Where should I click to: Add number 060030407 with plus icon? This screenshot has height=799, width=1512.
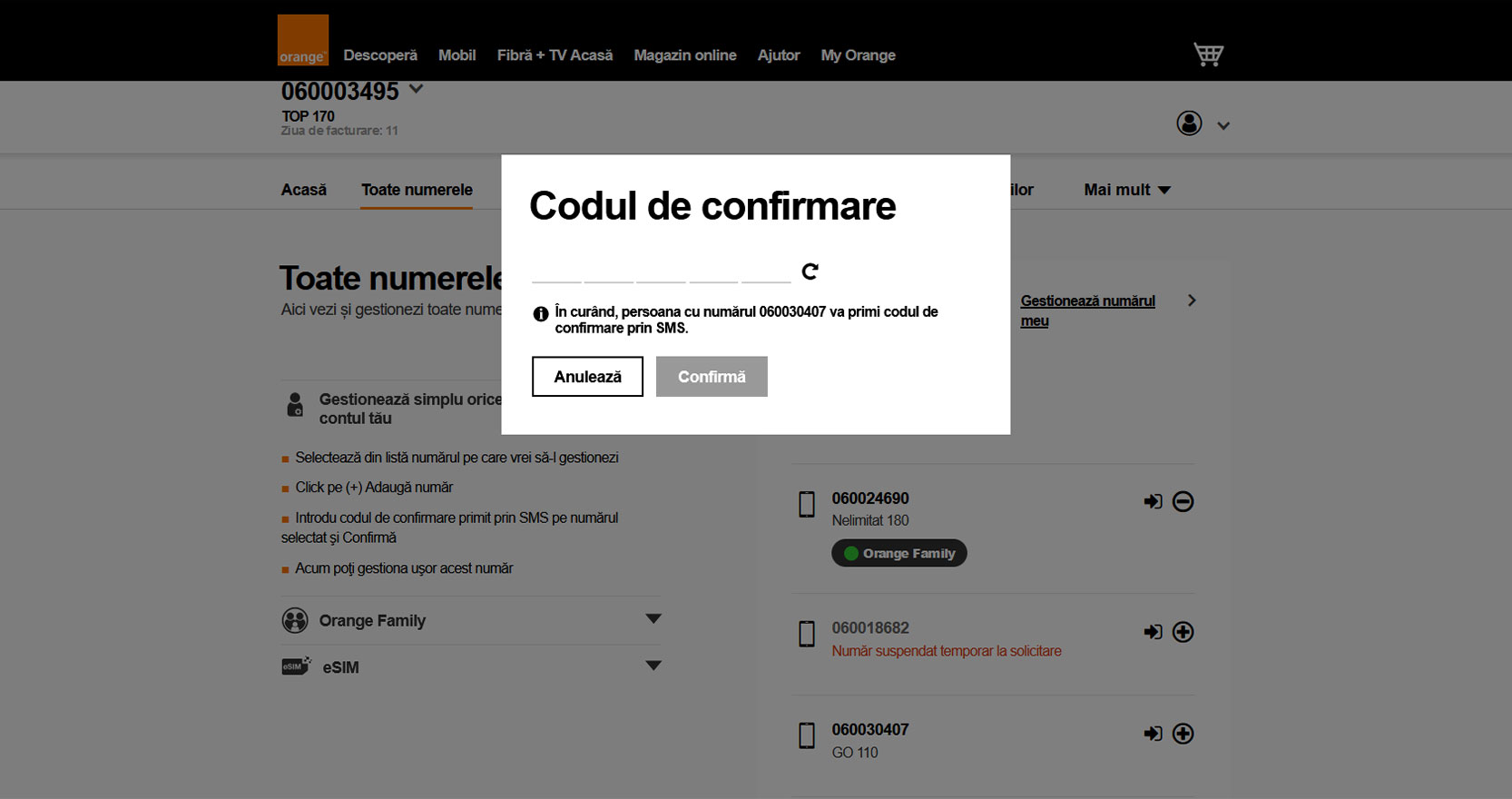click(1183, 734)
